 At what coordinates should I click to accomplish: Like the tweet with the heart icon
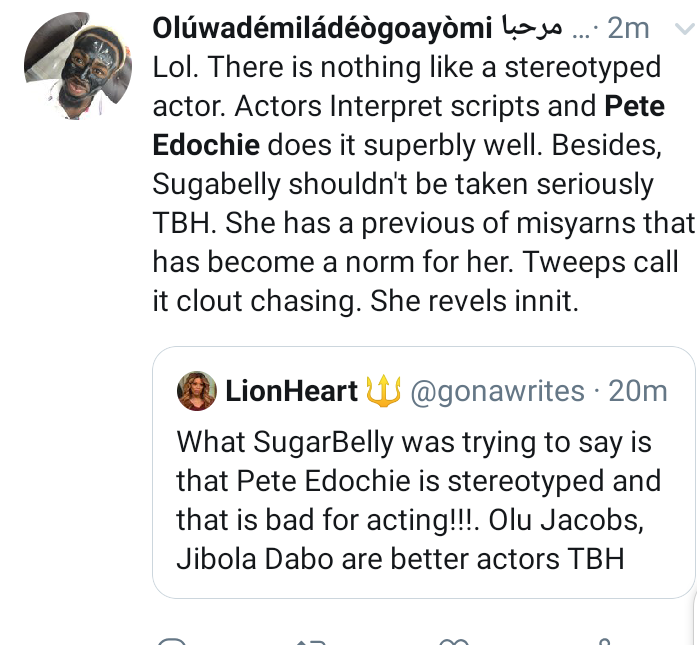pos(455,641)
